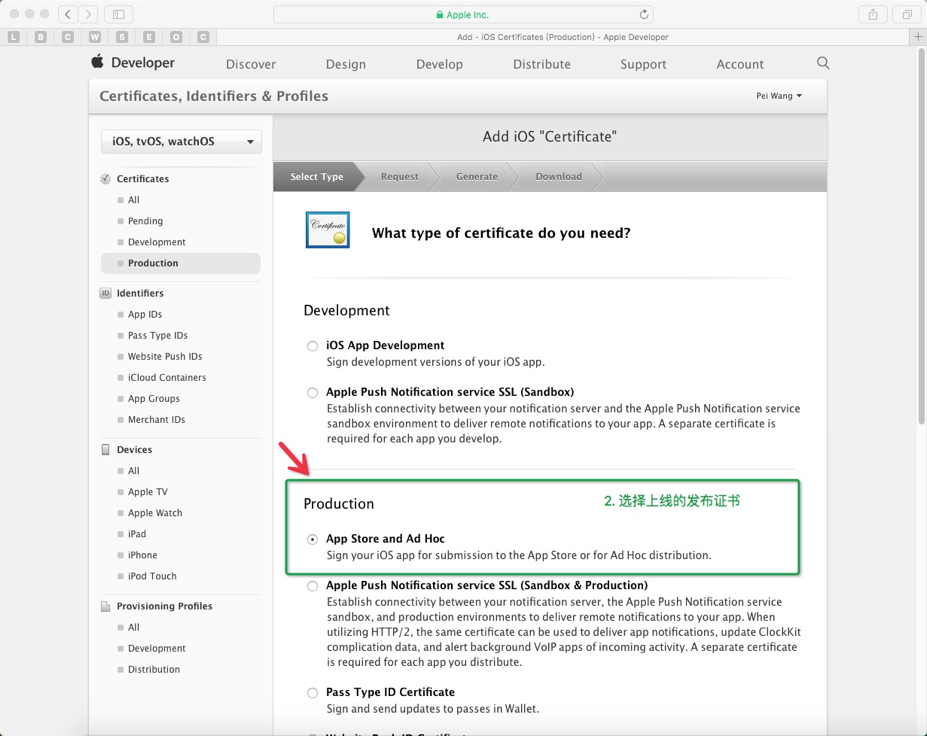Screen dimensions: 927x736
Task: Open the Design menu
Action: click(x=346, y=64)
